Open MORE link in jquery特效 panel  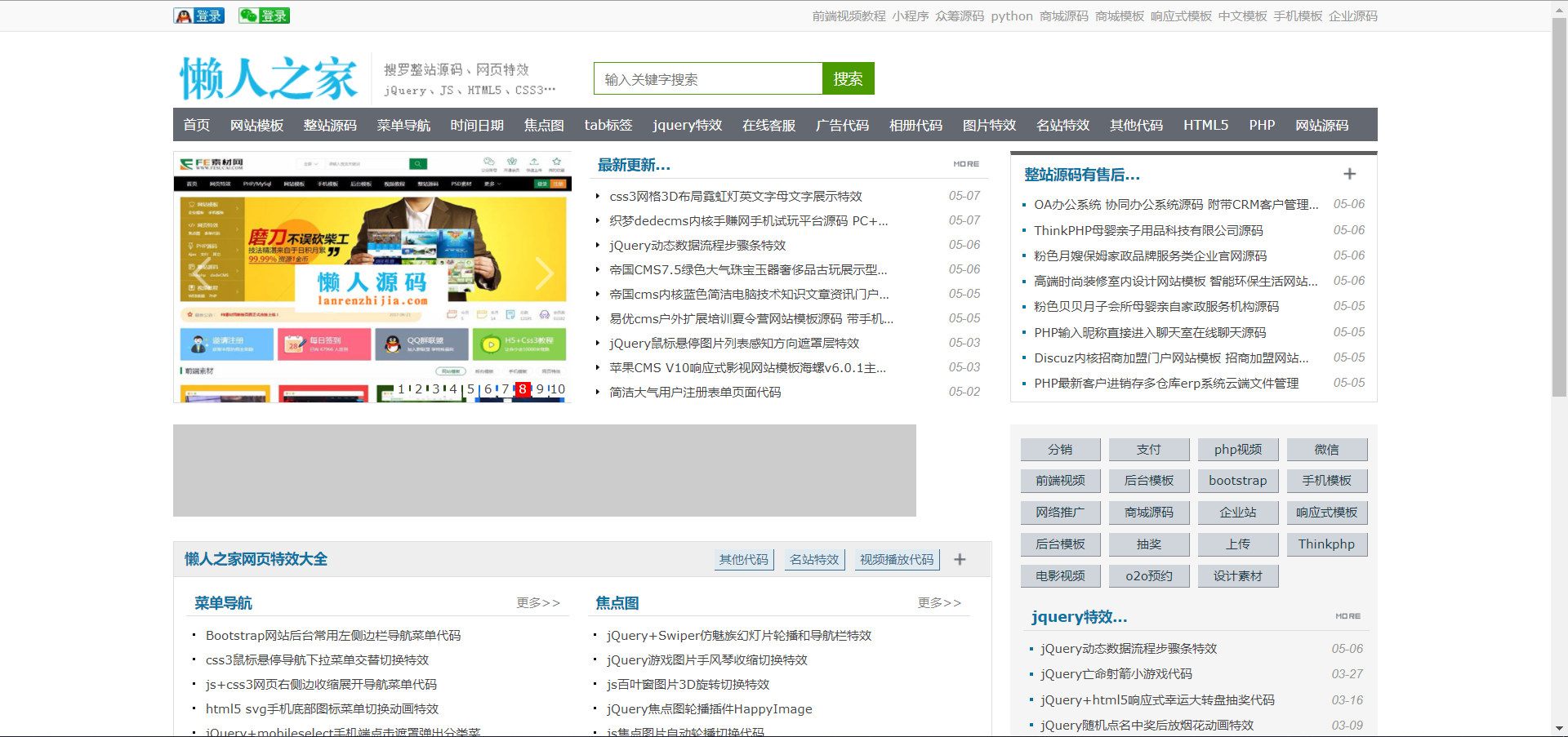[x=1347, y=616]
